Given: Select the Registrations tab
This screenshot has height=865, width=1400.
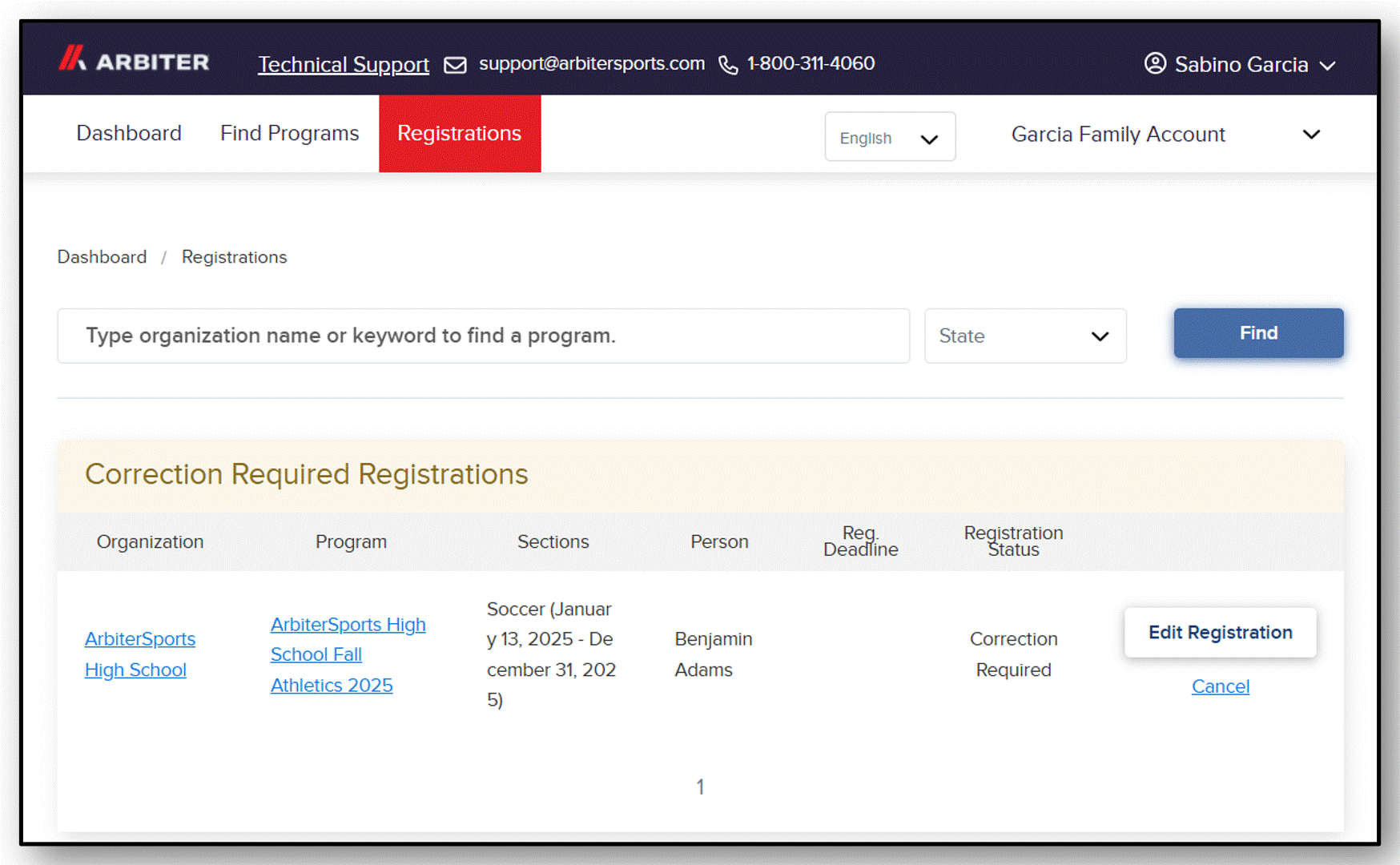Looking at the screenshot, I should pyautogui.click(x=460, y=133).
